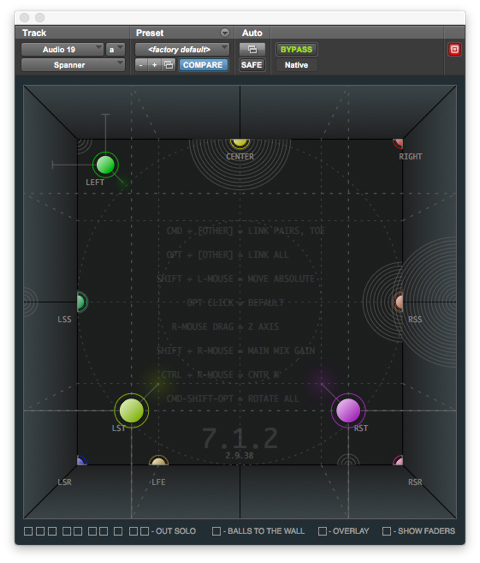
Task: Click the LEFT speaker label
Action: pyautogui.click(x=95, y=182)
